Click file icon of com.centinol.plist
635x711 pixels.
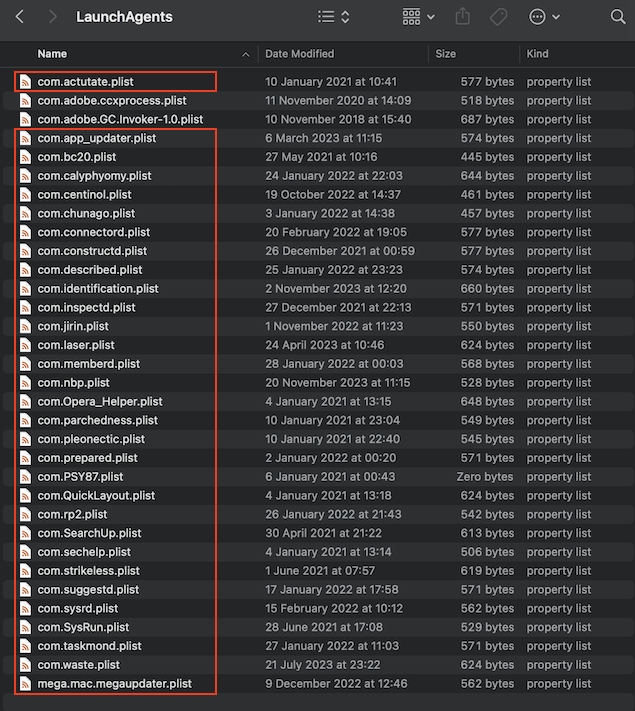point(25,195)
